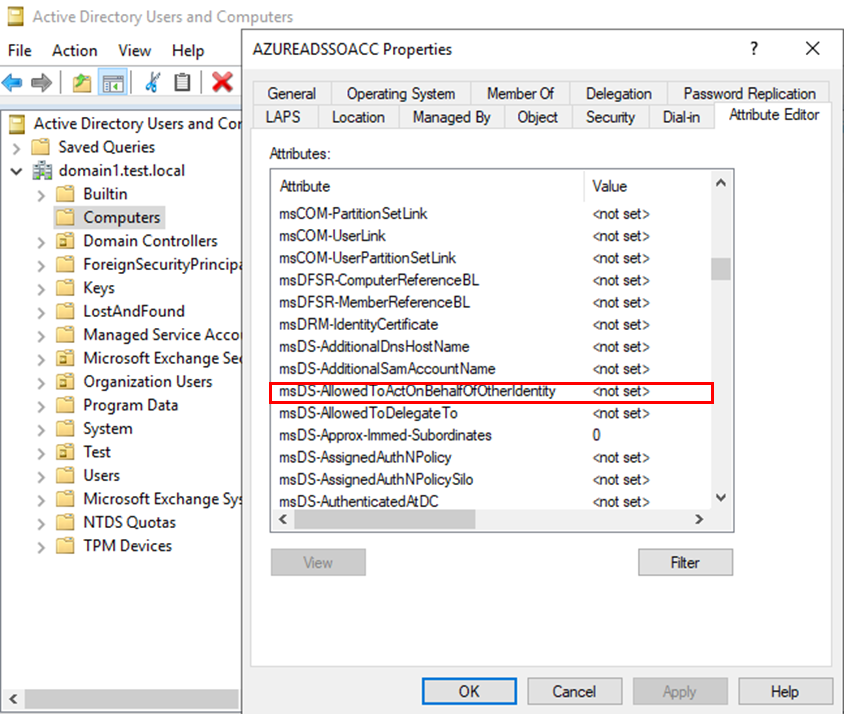
Task: Expand the Keys container
Action: pos(41,289)
